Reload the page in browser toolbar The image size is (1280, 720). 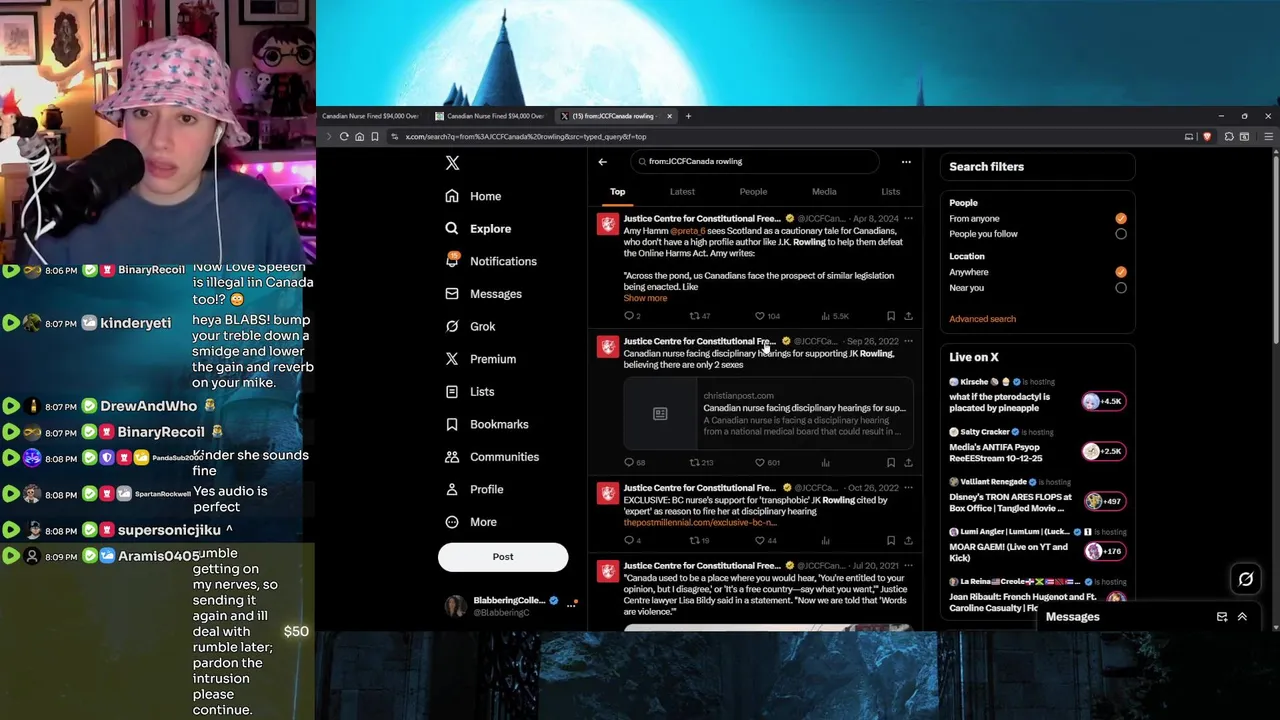(344, 136)
